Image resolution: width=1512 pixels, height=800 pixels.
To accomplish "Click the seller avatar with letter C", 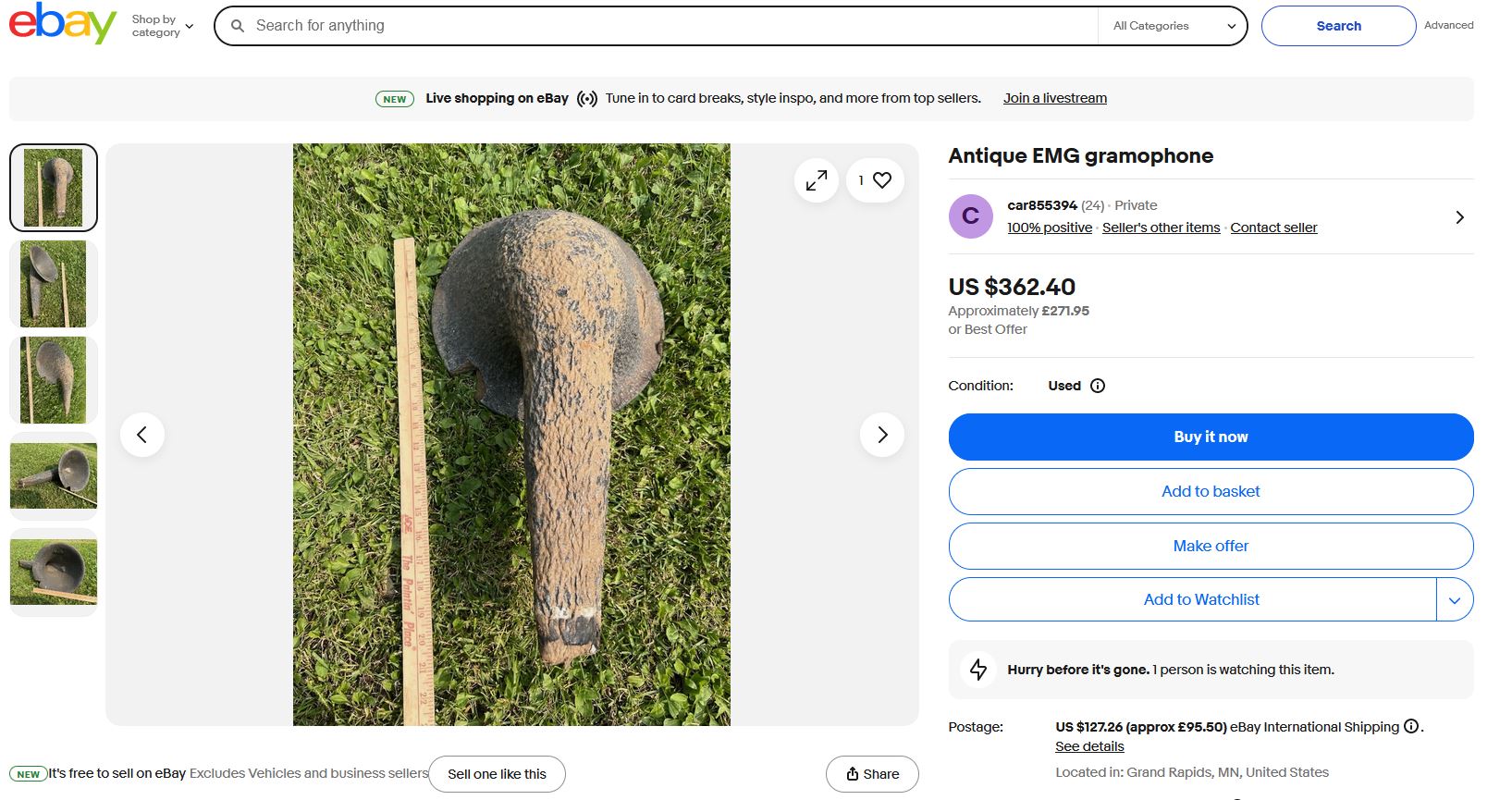I will pyautogui.click(x=970, y=216).
